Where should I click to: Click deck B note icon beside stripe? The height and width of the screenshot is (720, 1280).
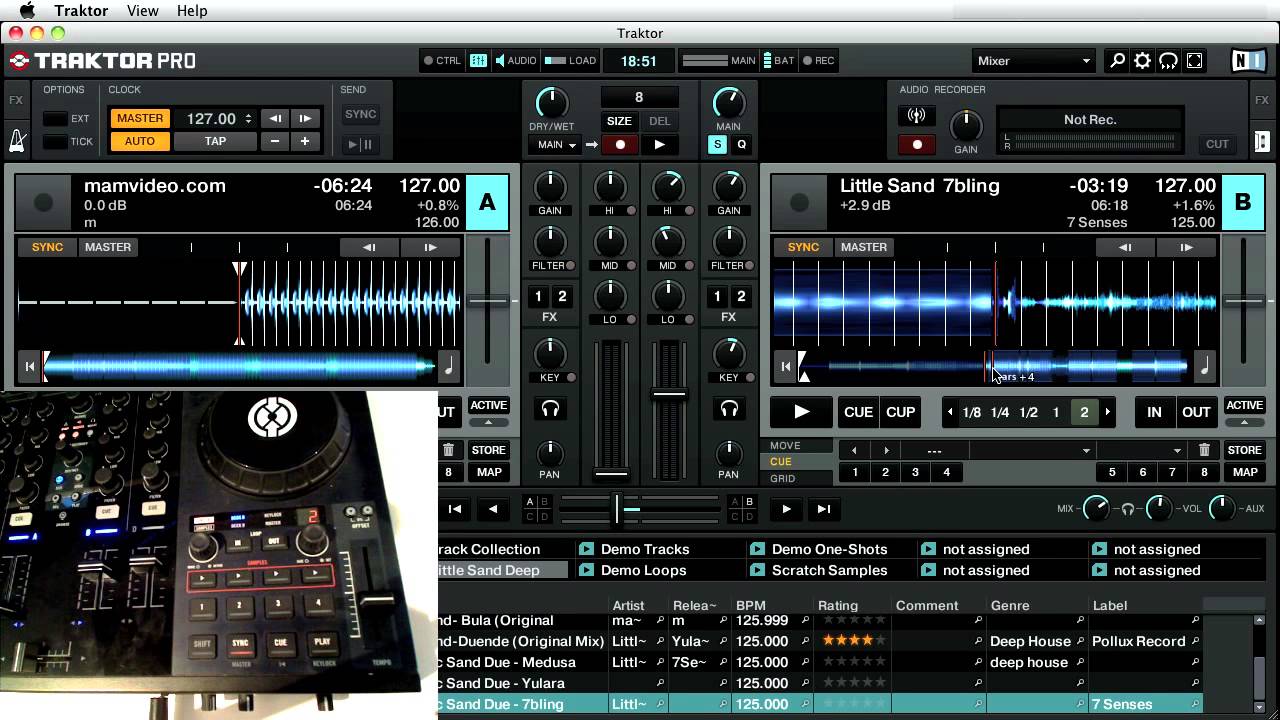(1204, 367)
